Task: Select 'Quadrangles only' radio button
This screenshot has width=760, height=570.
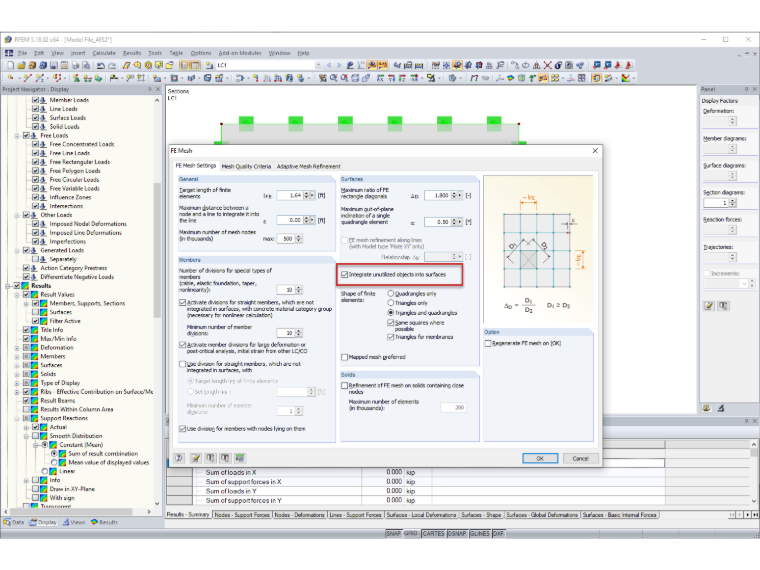Action: 391,294
